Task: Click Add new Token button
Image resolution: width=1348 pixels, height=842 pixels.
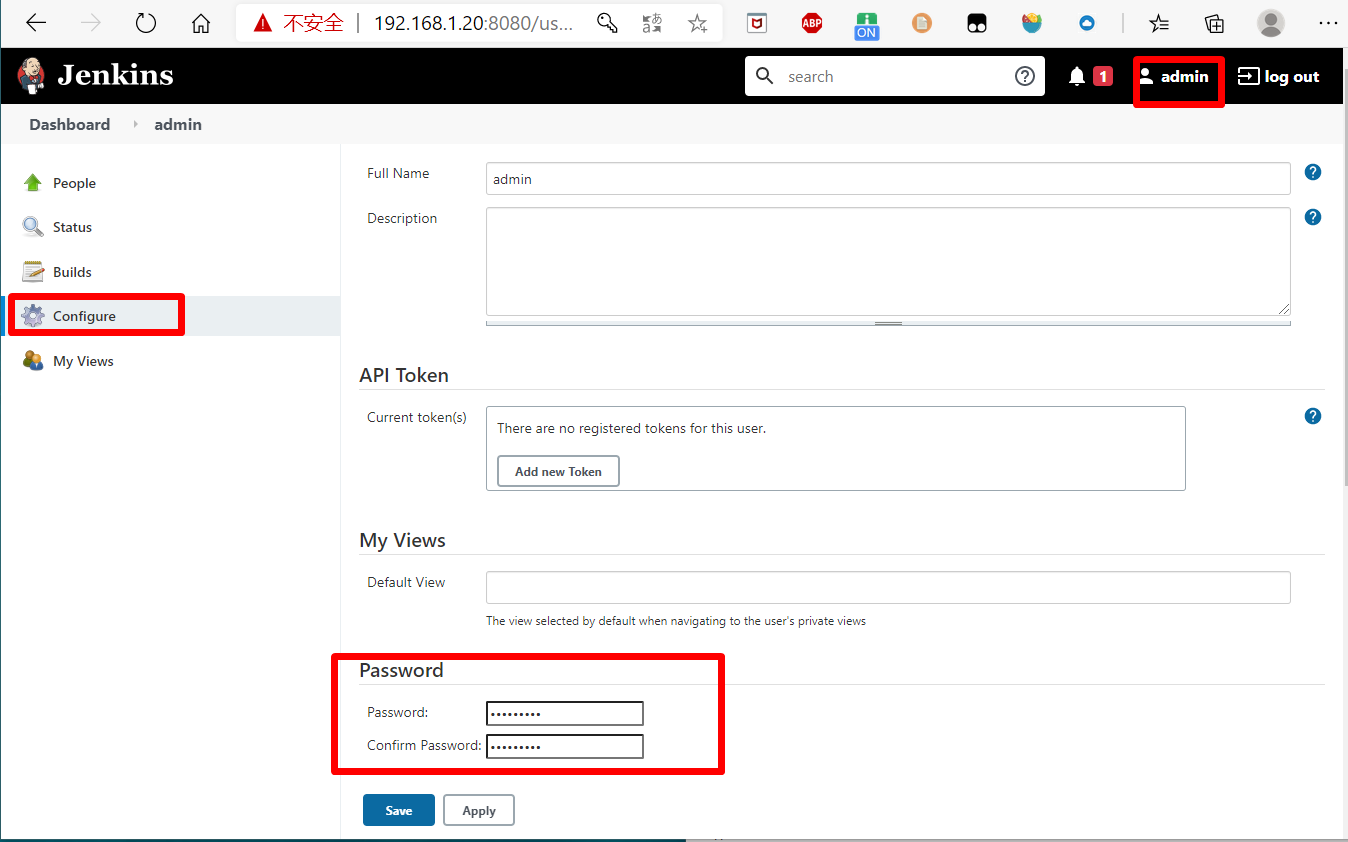Action: [x=558, y=471]
